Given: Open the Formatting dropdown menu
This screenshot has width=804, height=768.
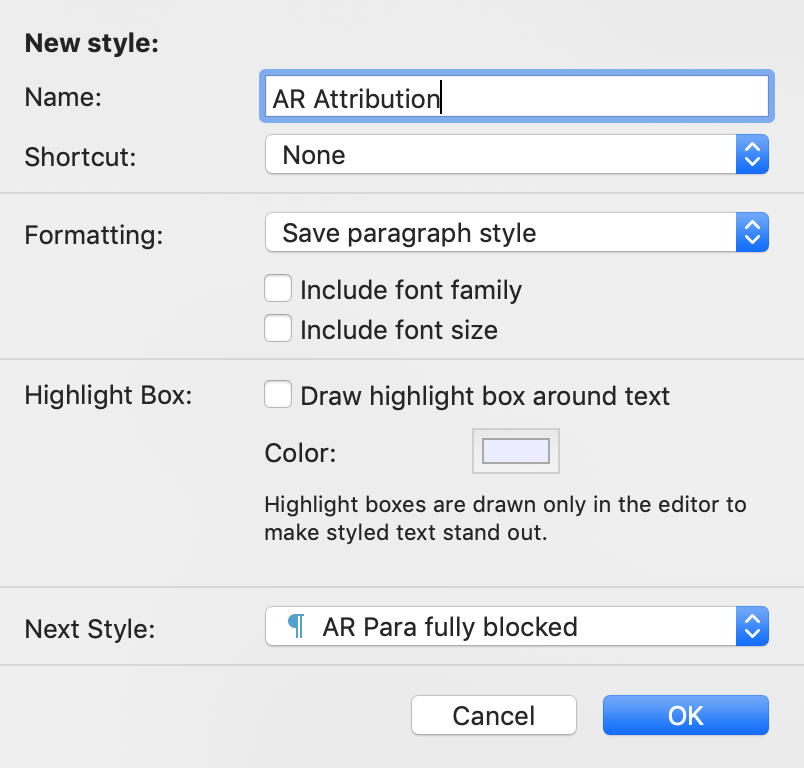Looking at the screenshot, I should (x=516, y=232).
